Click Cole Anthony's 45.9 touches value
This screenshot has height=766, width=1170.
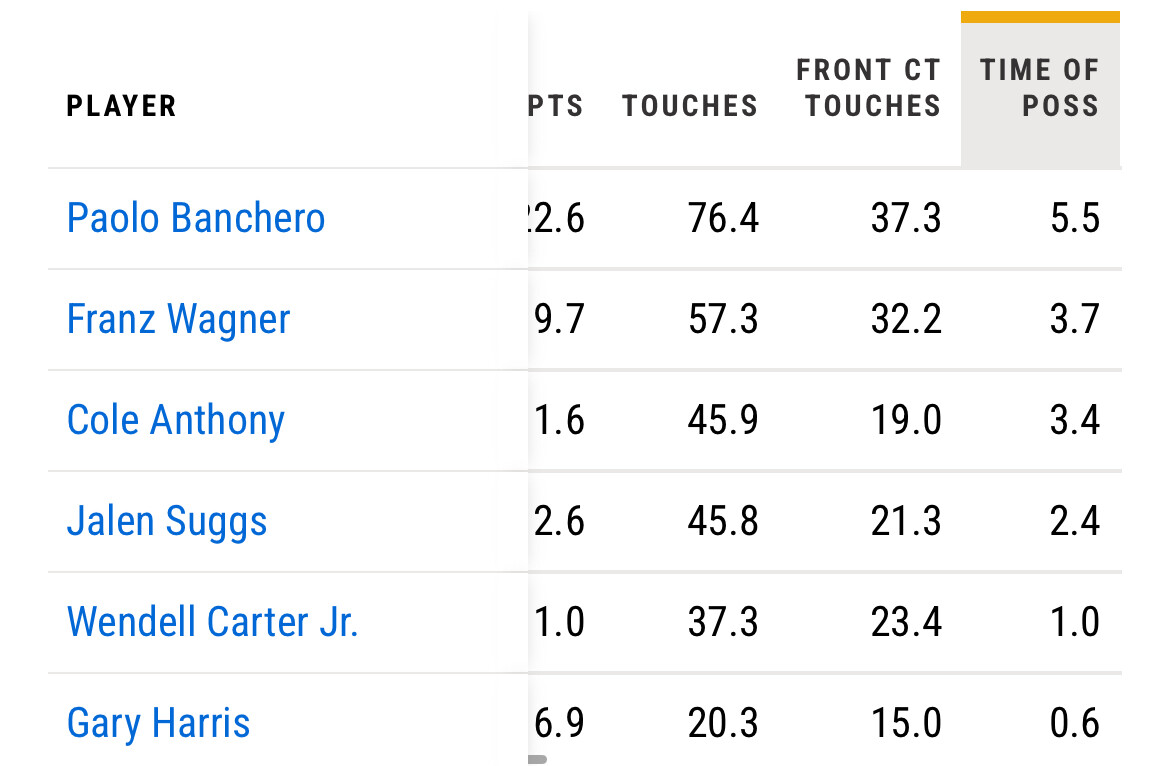tap(723, 420)
